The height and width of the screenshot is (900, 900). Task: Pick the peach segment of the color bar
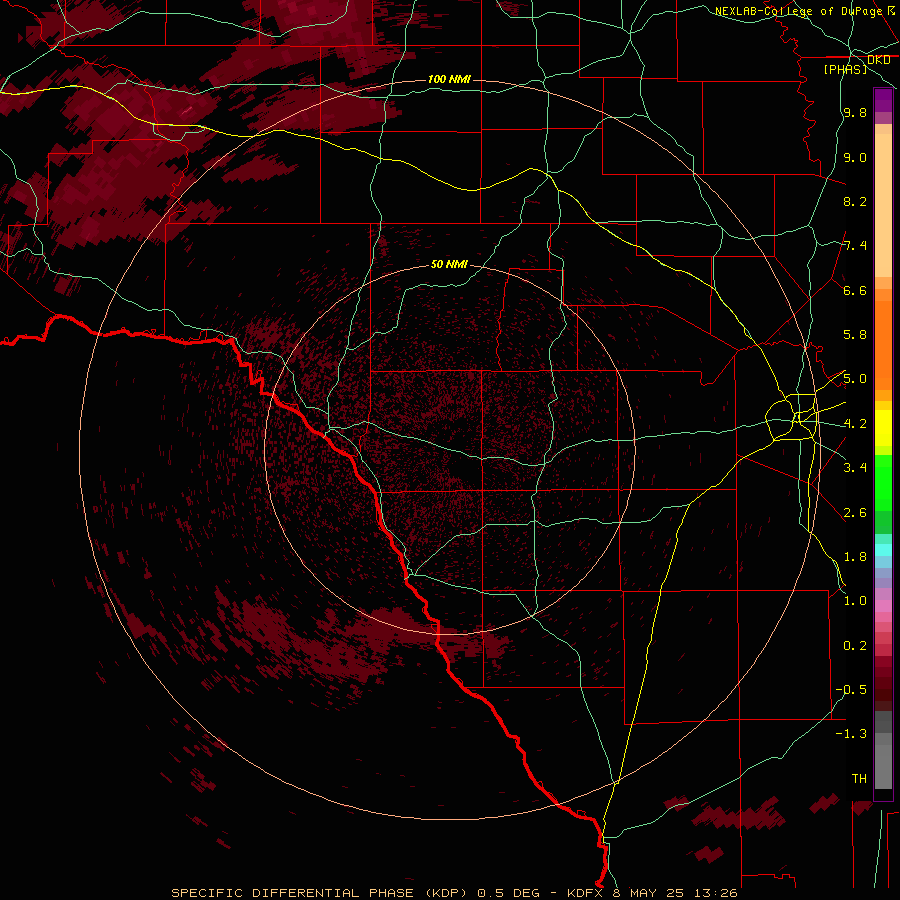[x=883, y=205]
